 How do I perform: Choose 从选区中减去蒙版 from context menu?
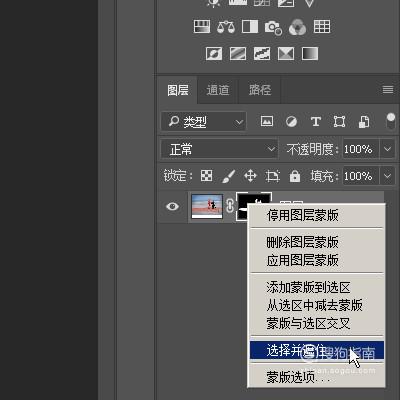[317, 305]
